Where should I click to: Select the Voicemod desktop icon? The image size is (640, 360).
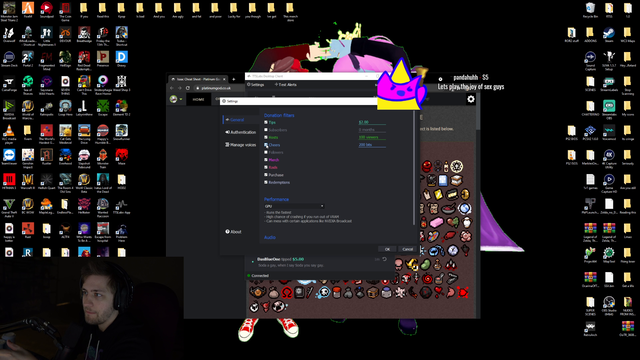(x=609, y=133)
